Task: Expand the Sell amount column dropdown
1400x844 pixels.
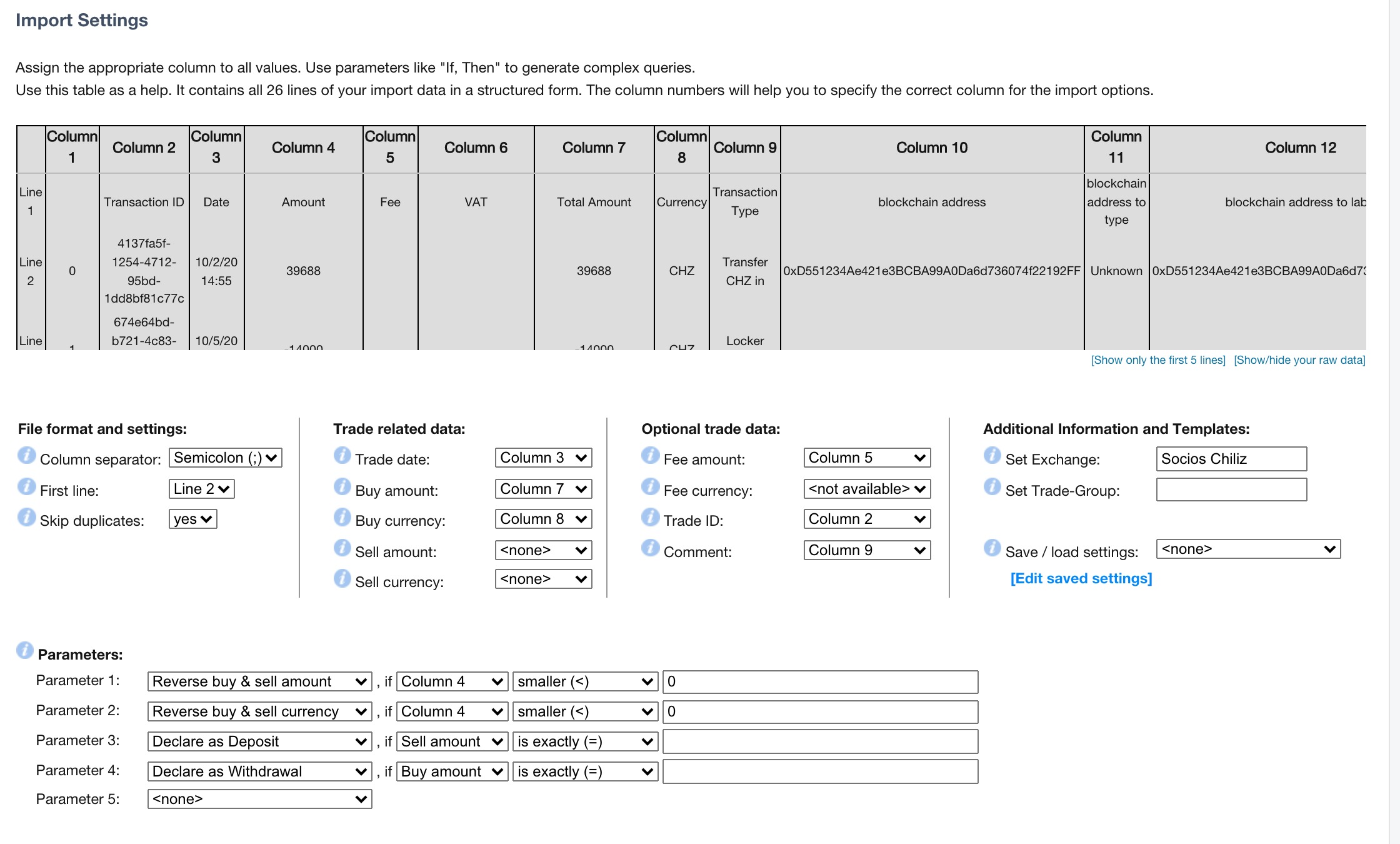Action: pyautogui.click(x=543, y=550)
